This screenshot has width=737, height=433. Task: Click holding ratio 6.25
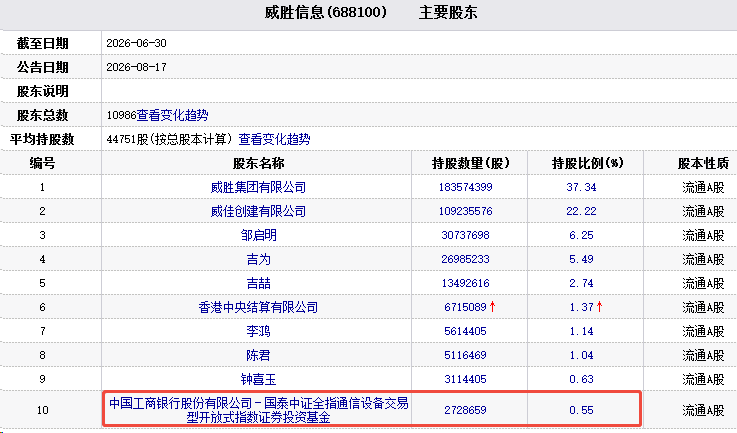(x=581, y=235)
